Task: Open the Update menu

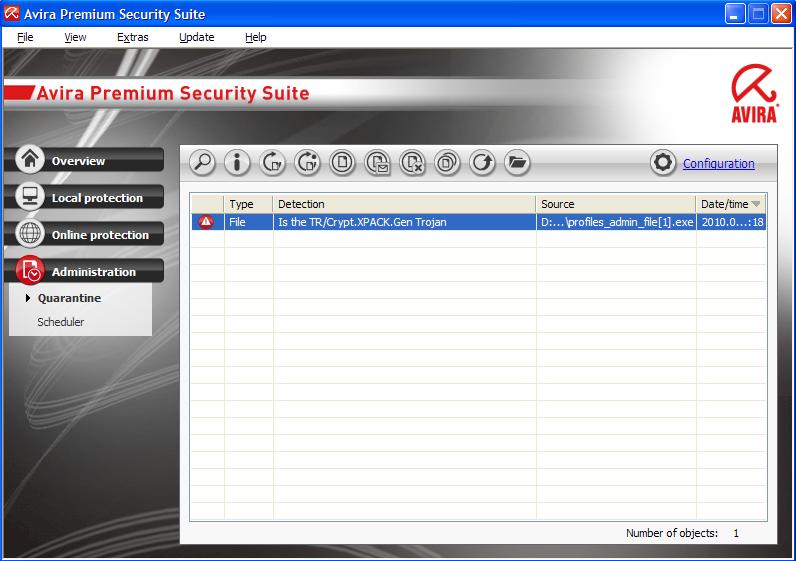Action: coord(196,37)
